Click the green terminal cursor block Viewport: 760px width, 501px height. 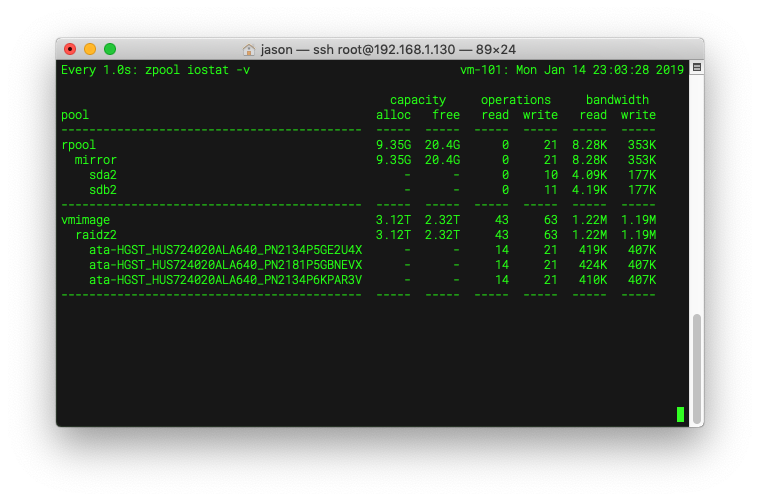[681, 414]
